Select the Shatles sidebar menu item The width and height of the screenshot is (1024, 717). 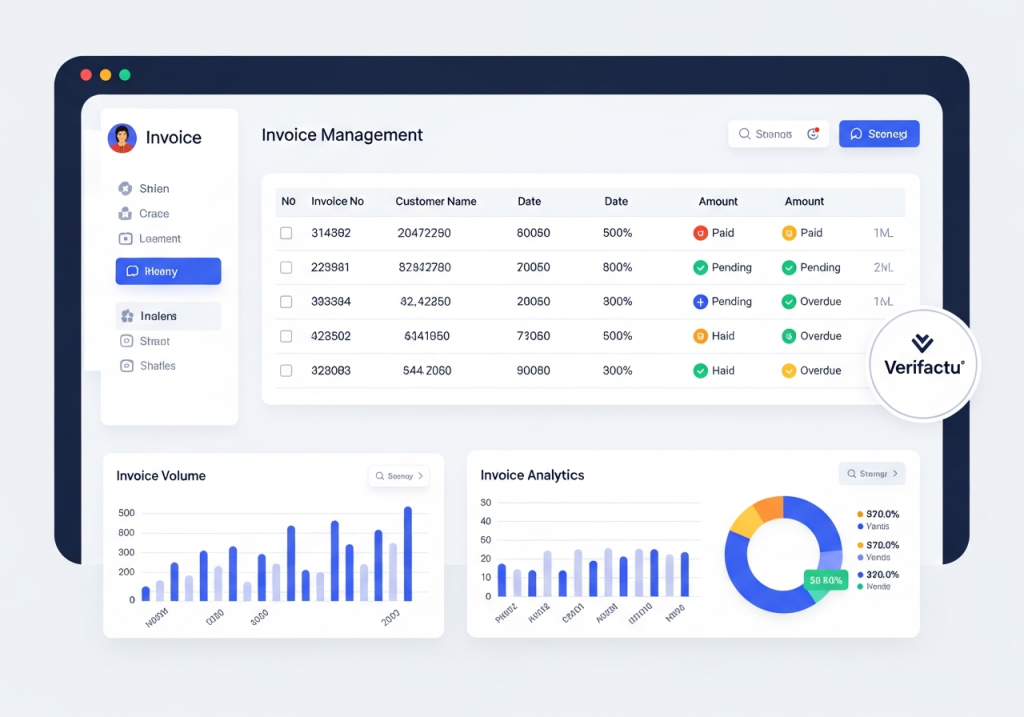[x=157, y=366]
